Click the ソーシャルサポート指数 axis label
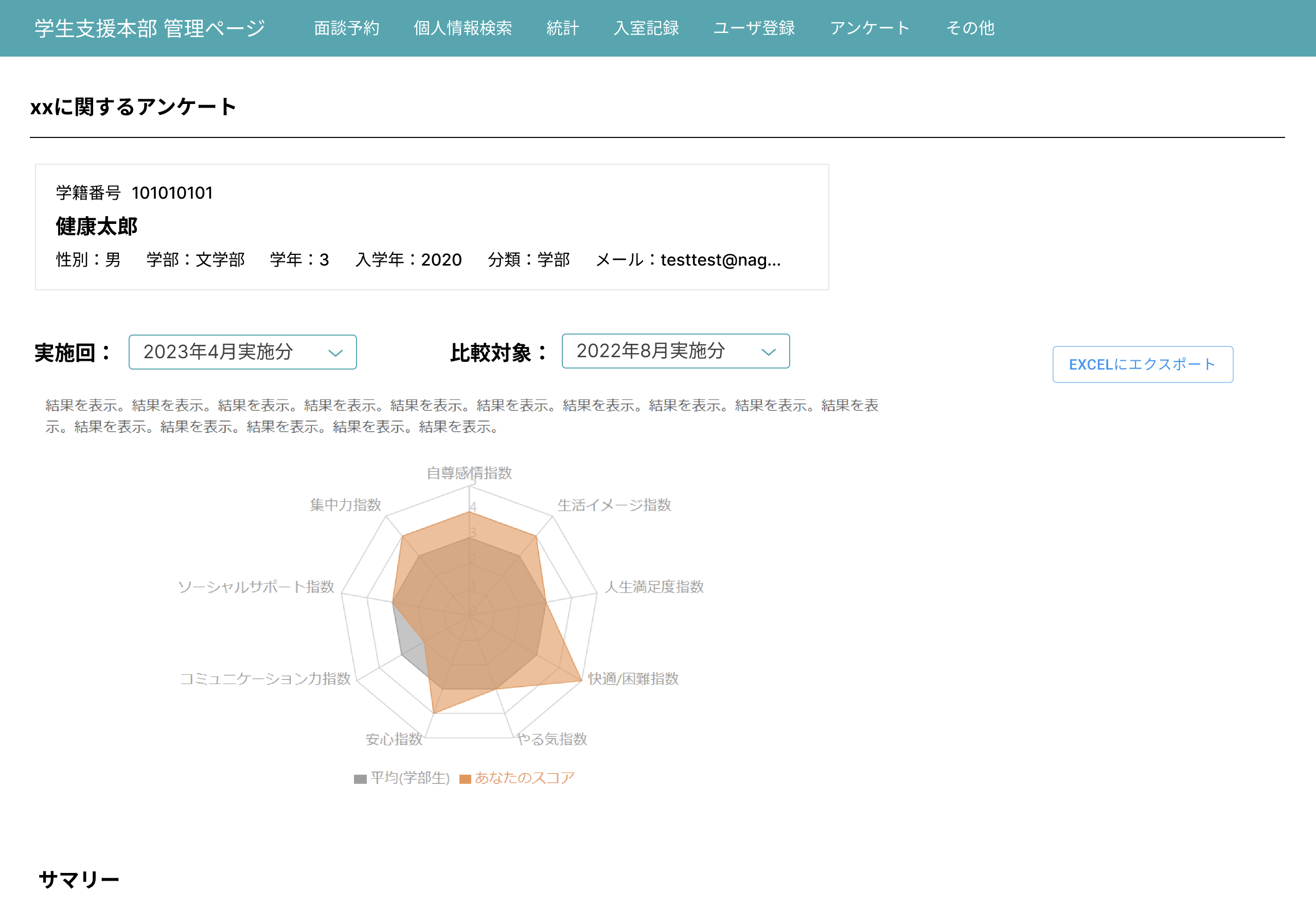The width and height of the screenshot is (1316, 910). [x=256, y=587]
